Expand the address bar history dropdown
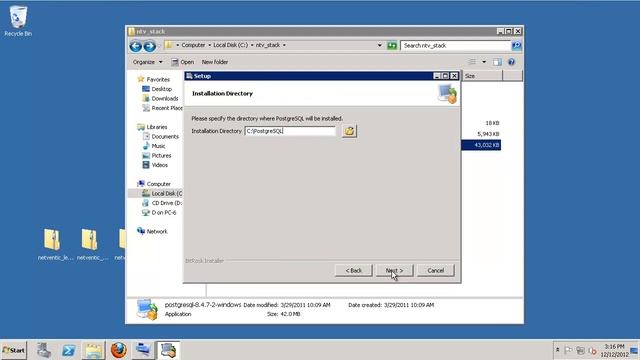The height and width of the screenshot is (360, 640). [x=380, y=45]
